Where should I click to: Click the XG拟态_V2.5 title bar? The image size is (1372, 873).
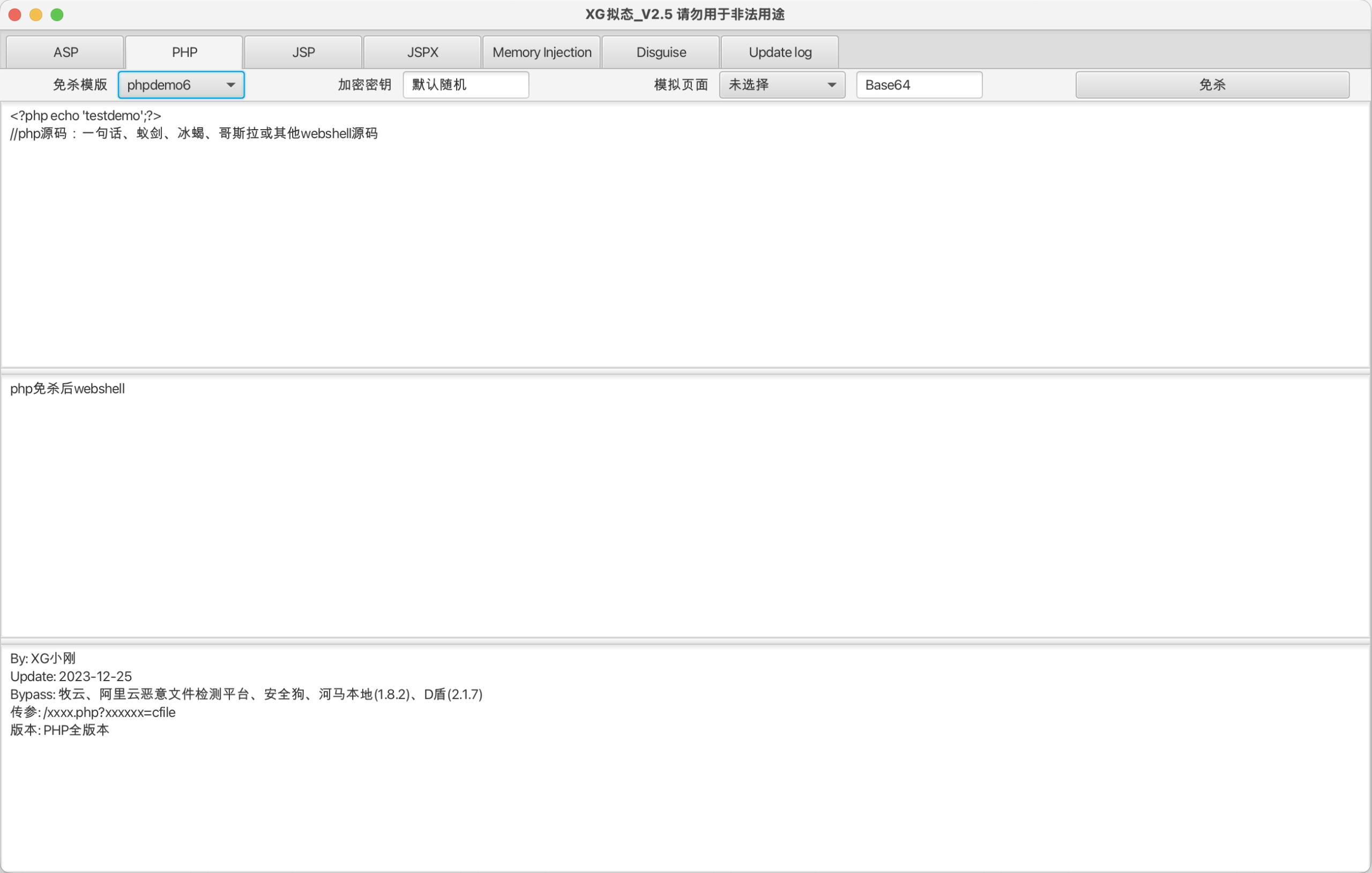686,14
